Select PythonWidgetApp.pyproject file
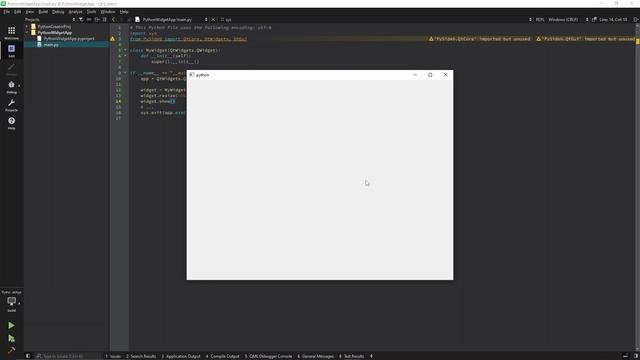 (x=69, y=38)
